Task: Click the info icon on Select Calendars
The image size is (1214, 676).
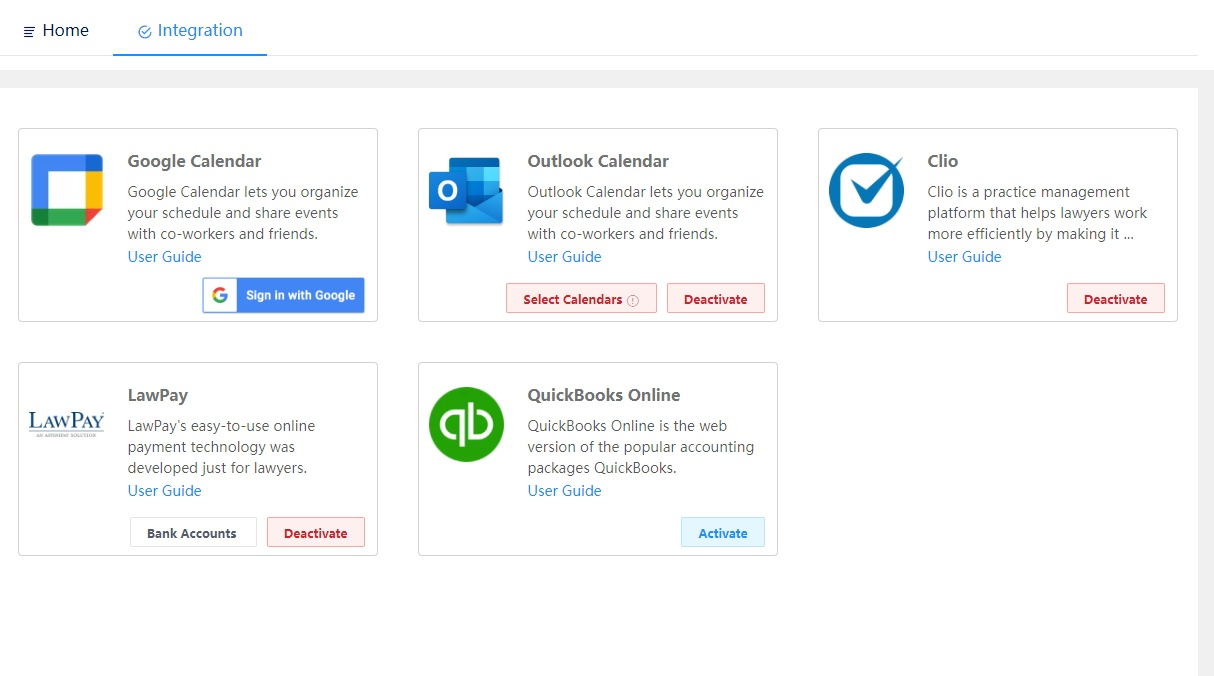Action: coord(633,300)
